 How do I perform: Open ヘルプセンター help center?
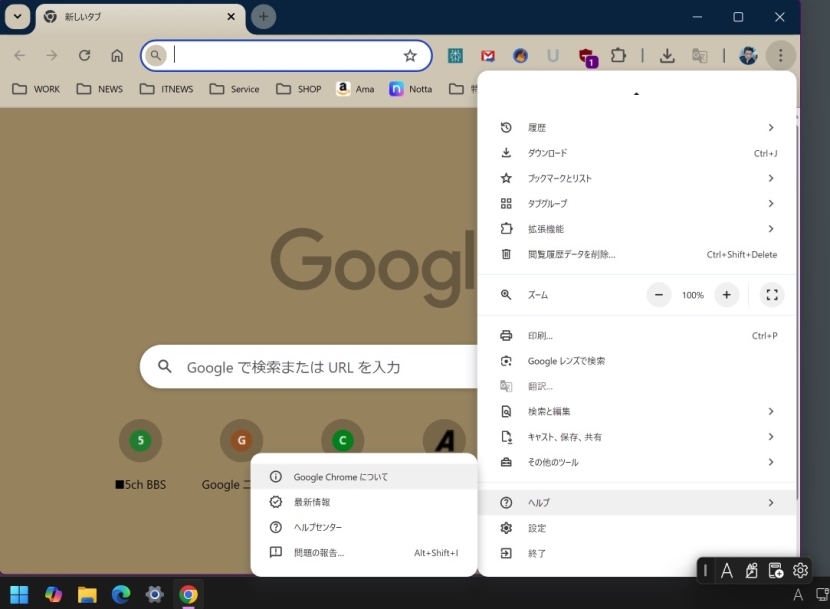tap(364, 527)
